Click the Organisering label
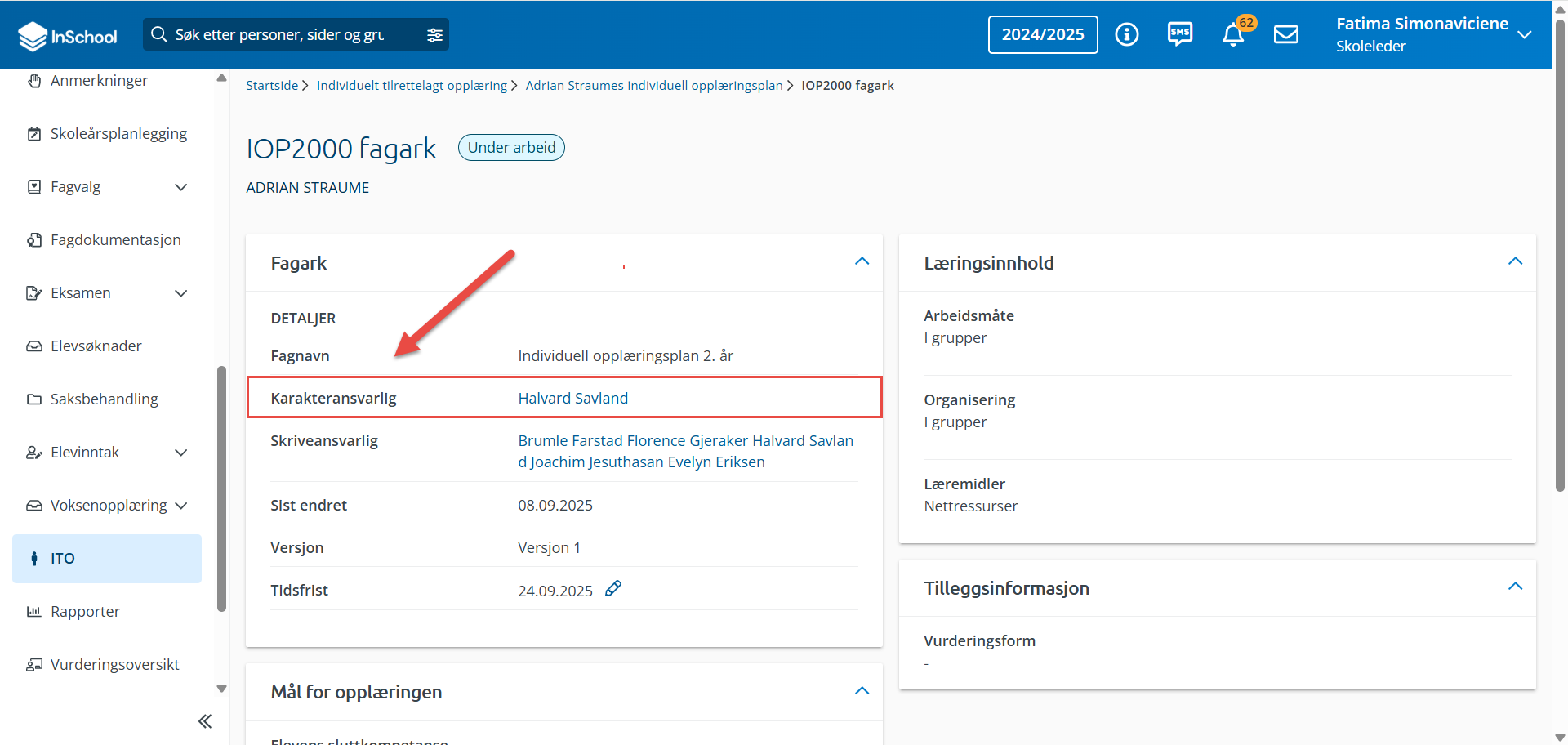 click(969, 399)
